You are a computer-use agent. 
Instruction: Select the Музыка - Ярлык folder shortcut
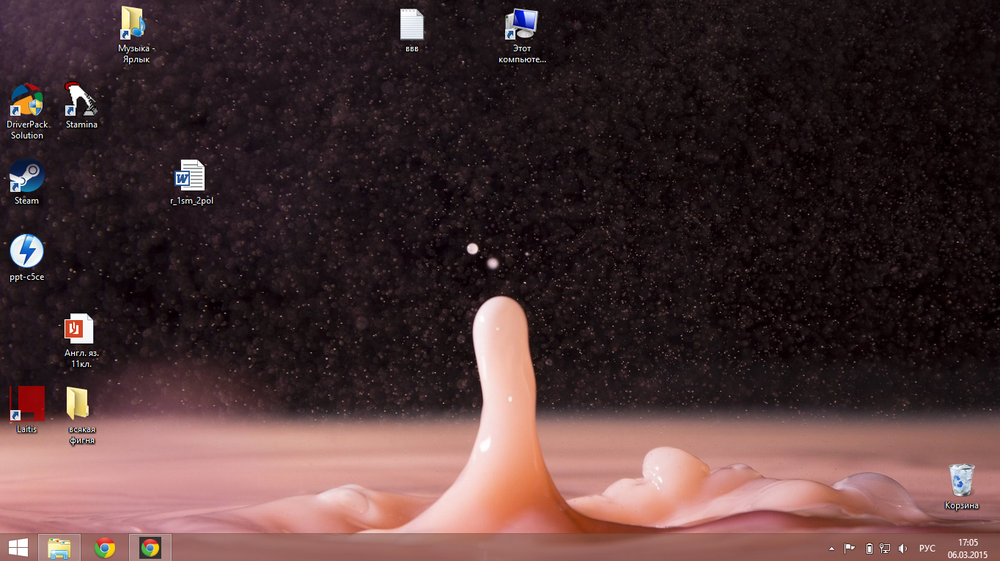134,23
